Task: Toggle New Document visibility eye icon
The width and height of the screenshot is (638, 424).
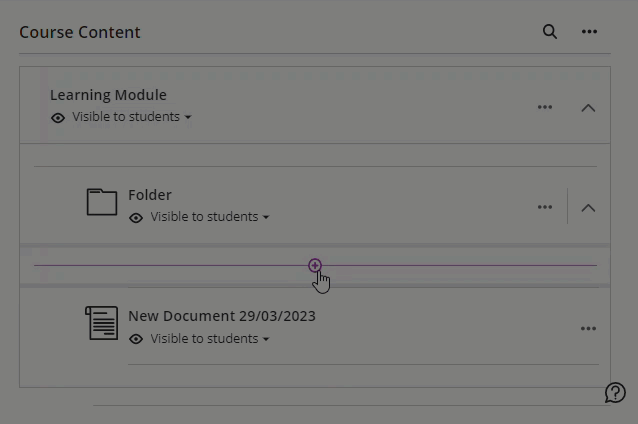Action: click(136, 339)
